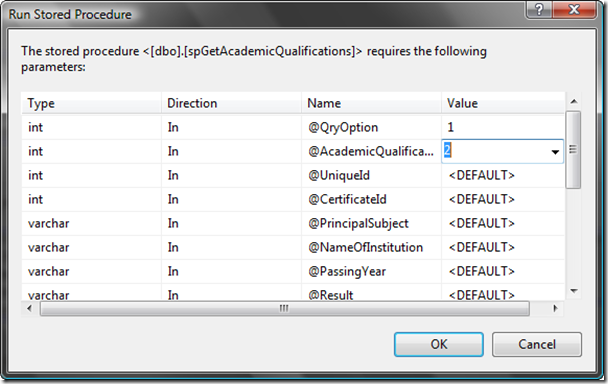This screenshot has height=384, width=608.
Task: Click the vertical scrollbar down arrow
Action: point(574,291)
